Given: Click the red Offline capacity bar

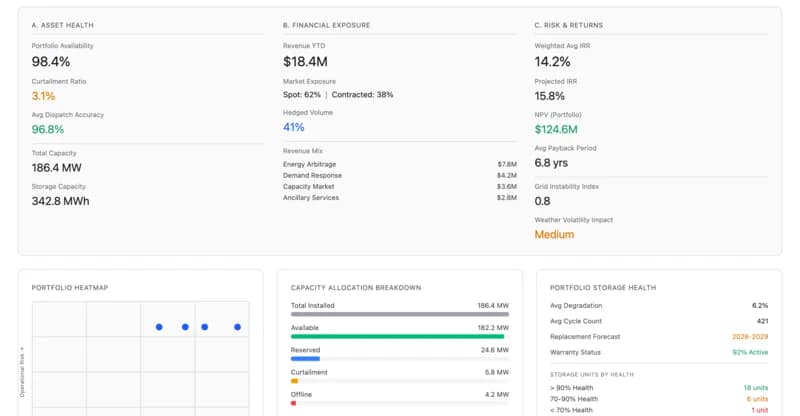Looking at the screenshot, I should (293, 402).
